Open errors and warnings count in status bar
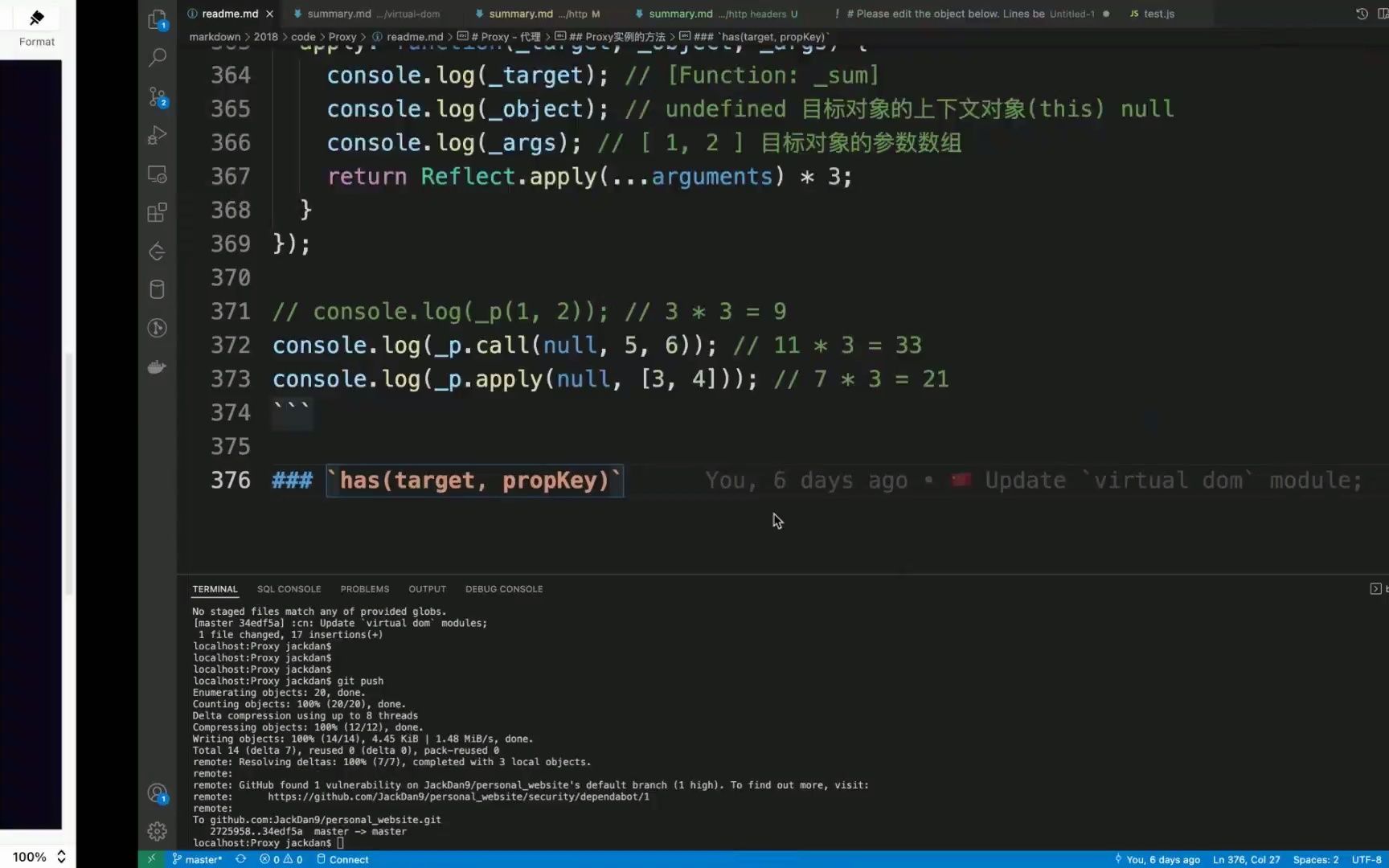1389x868 pixels. 281,859
